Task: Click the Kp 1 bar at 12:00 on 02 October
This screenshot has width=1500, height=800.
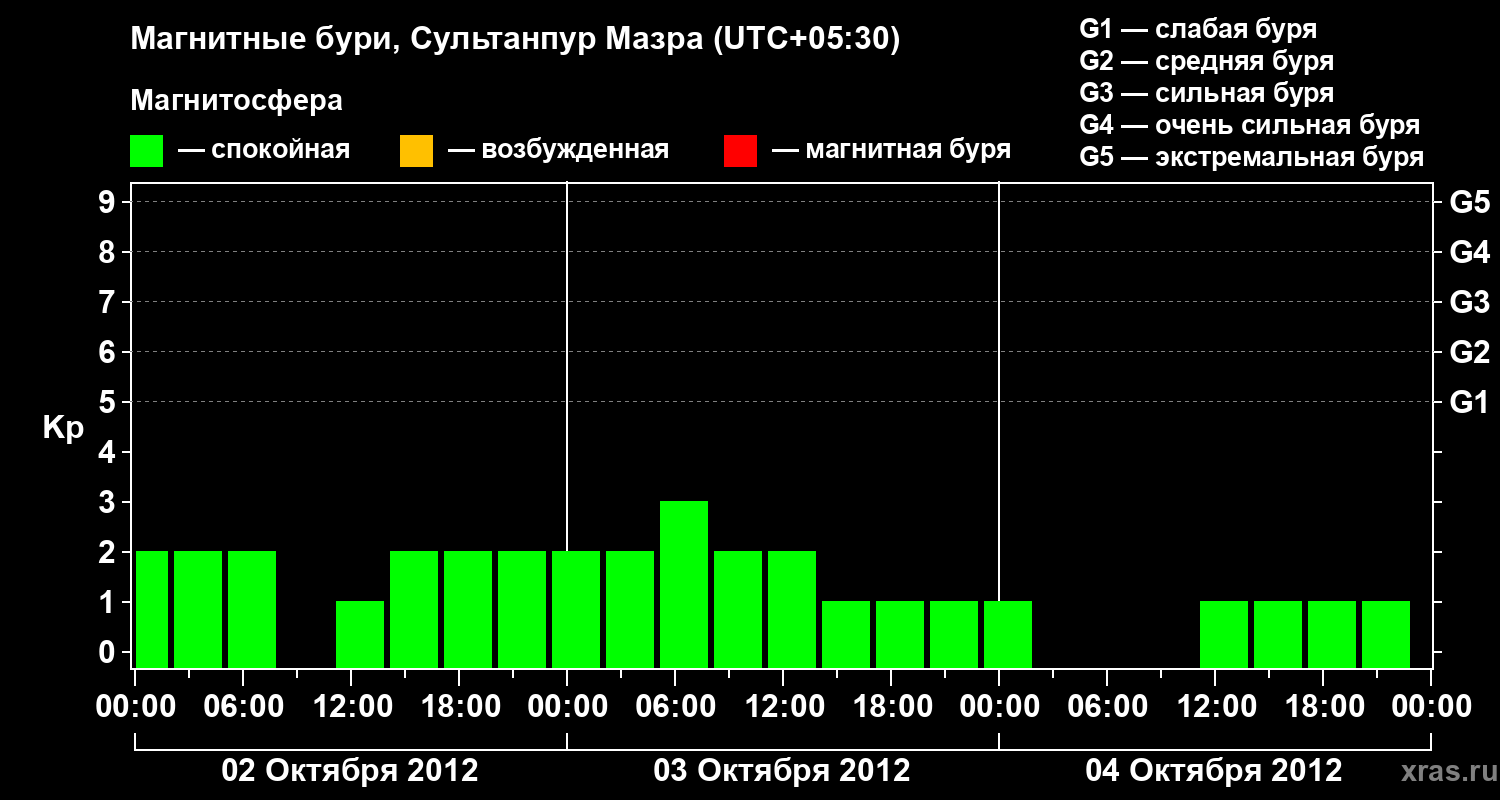Action: pyautogui.click(x=360, y=634)
